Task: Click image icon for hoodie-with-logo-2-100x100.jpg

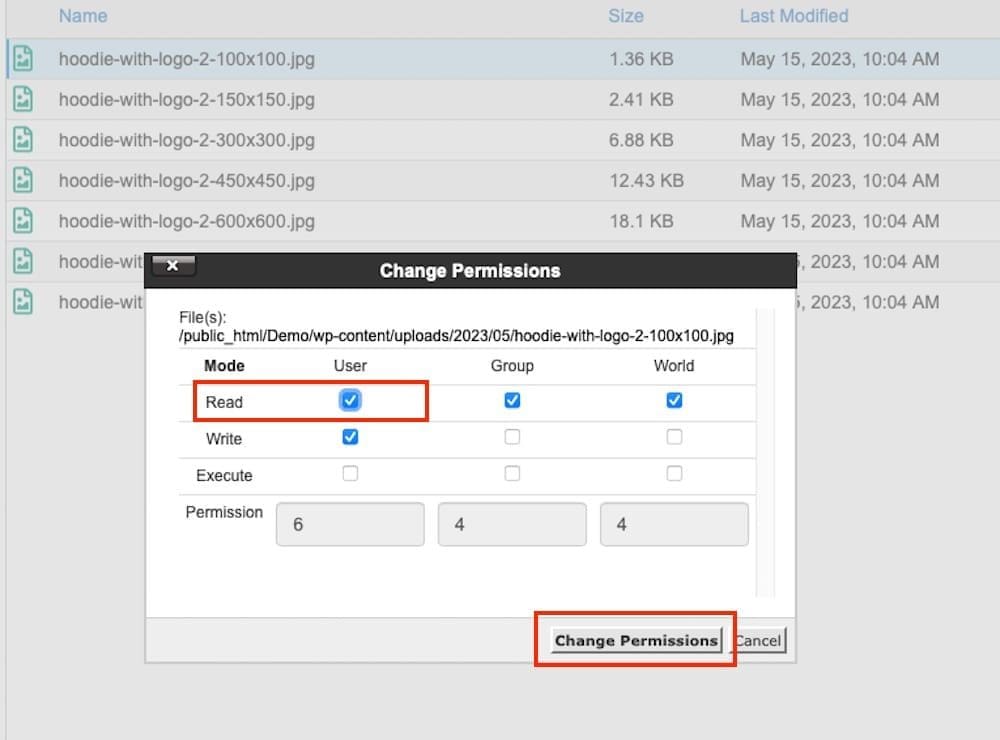Action: tap(22, 59)
